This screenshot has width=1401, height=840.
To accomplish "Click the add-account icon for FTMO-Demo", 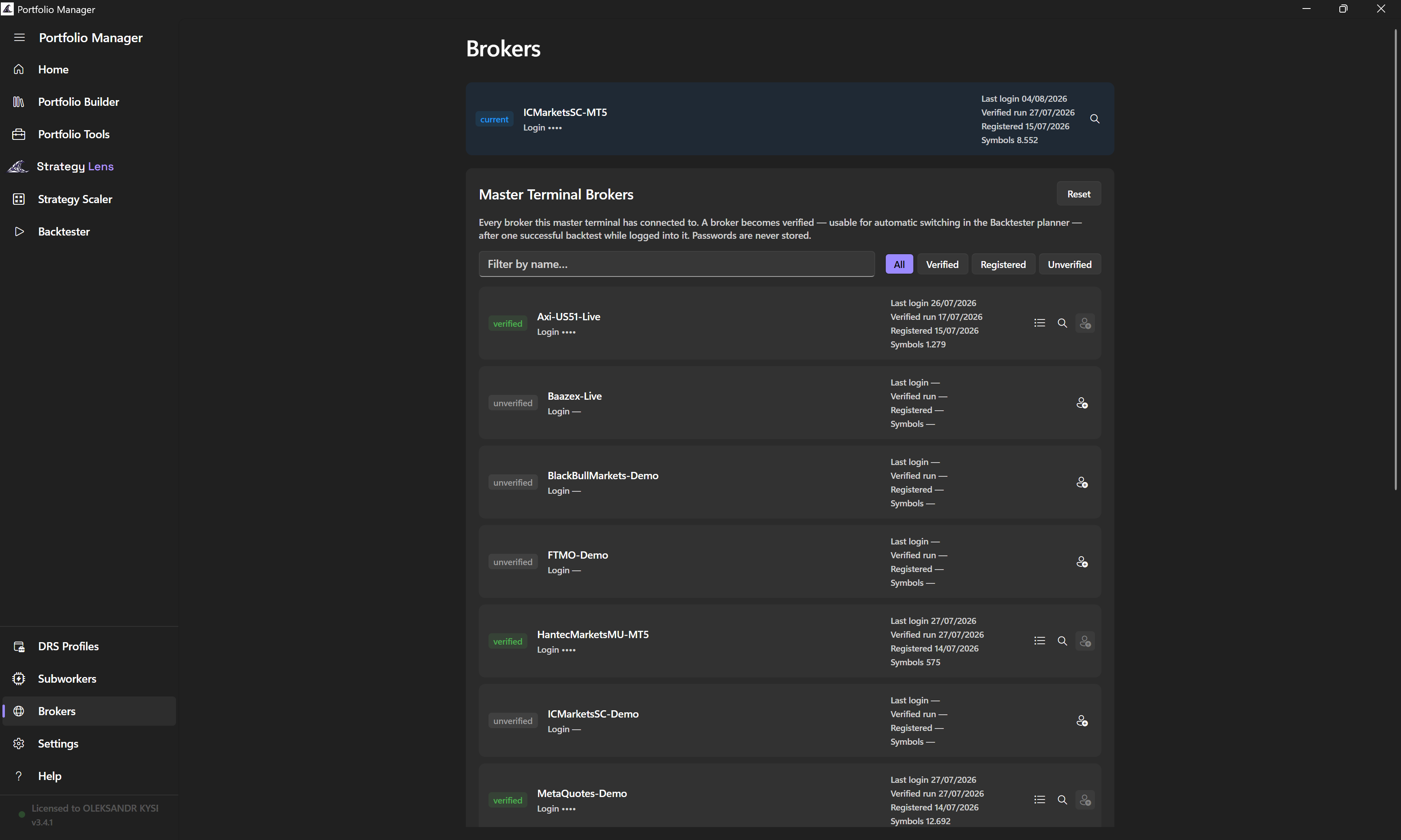I will 1082,562.
